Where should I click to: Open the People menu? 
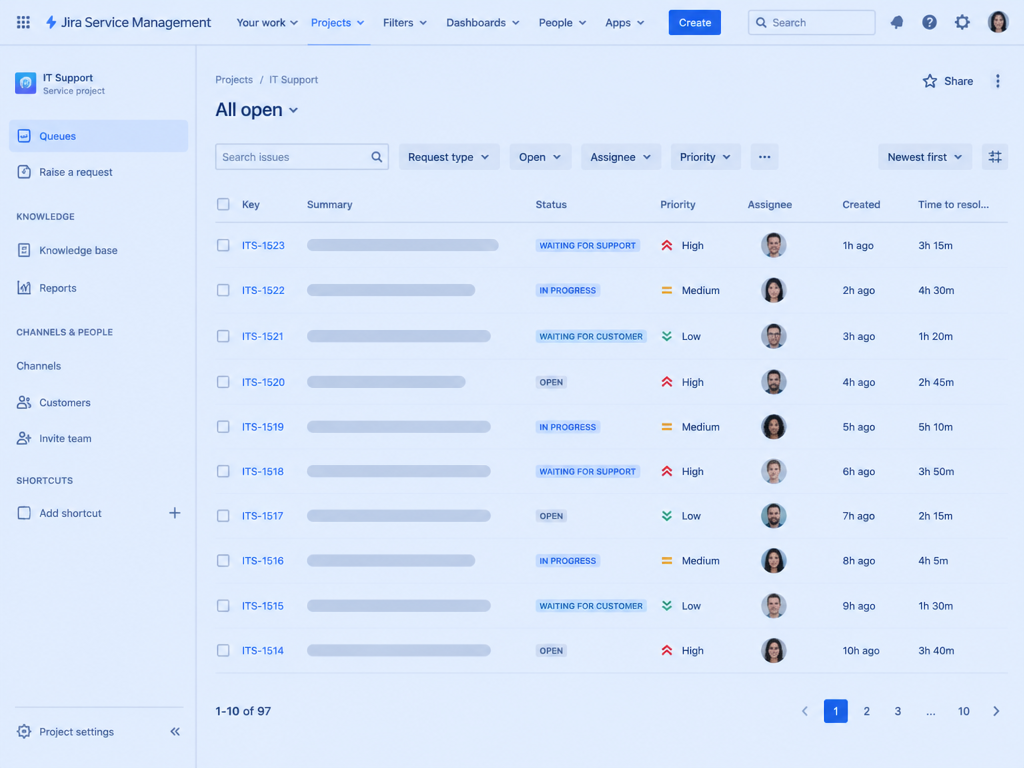pos(562,22)
